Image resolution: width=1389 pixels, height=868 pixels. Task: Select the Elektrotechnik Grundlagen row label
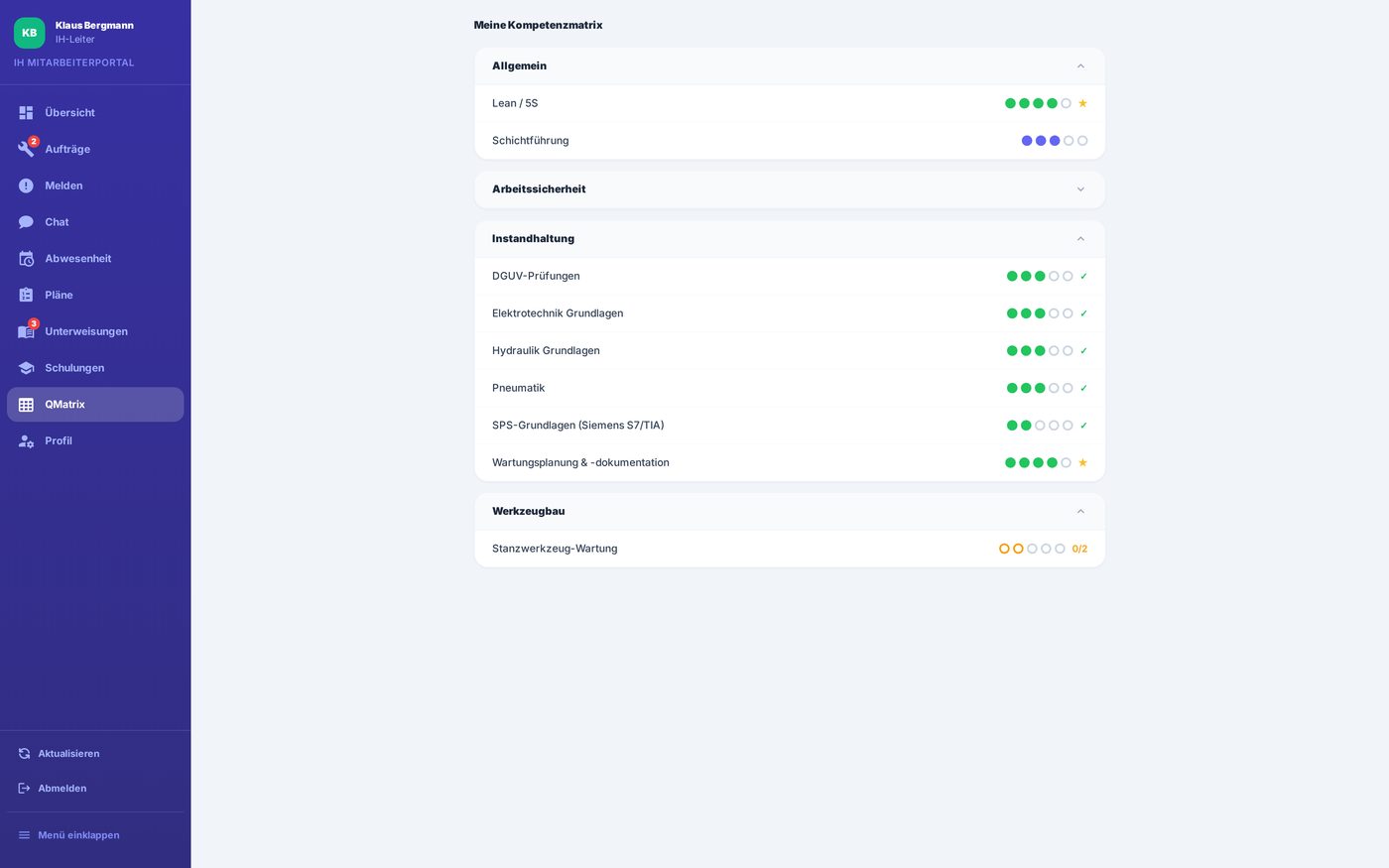(x=558, y=313)
